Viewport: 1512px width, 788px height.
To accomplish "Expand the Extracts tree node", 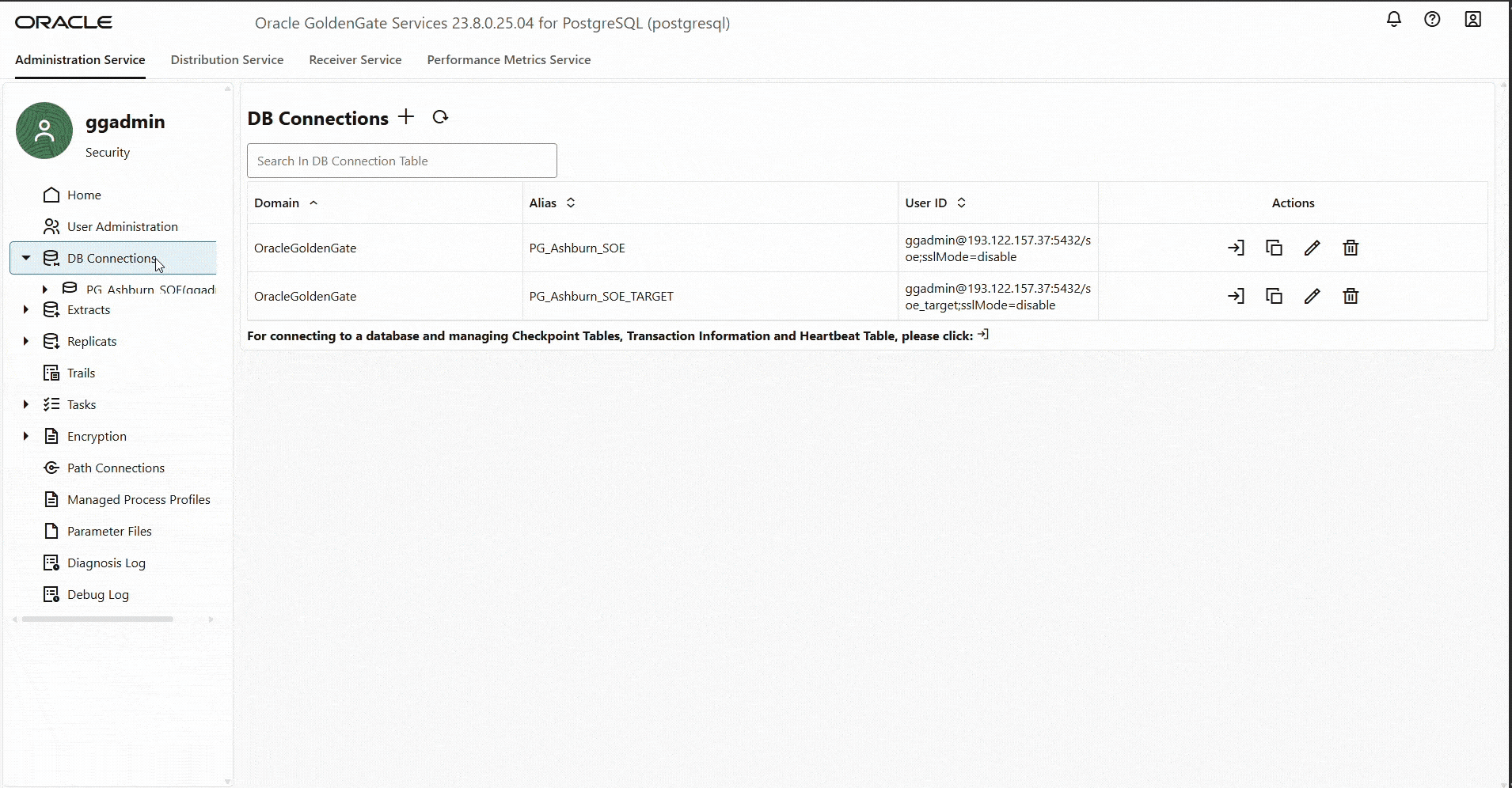I will coord(26,309).
